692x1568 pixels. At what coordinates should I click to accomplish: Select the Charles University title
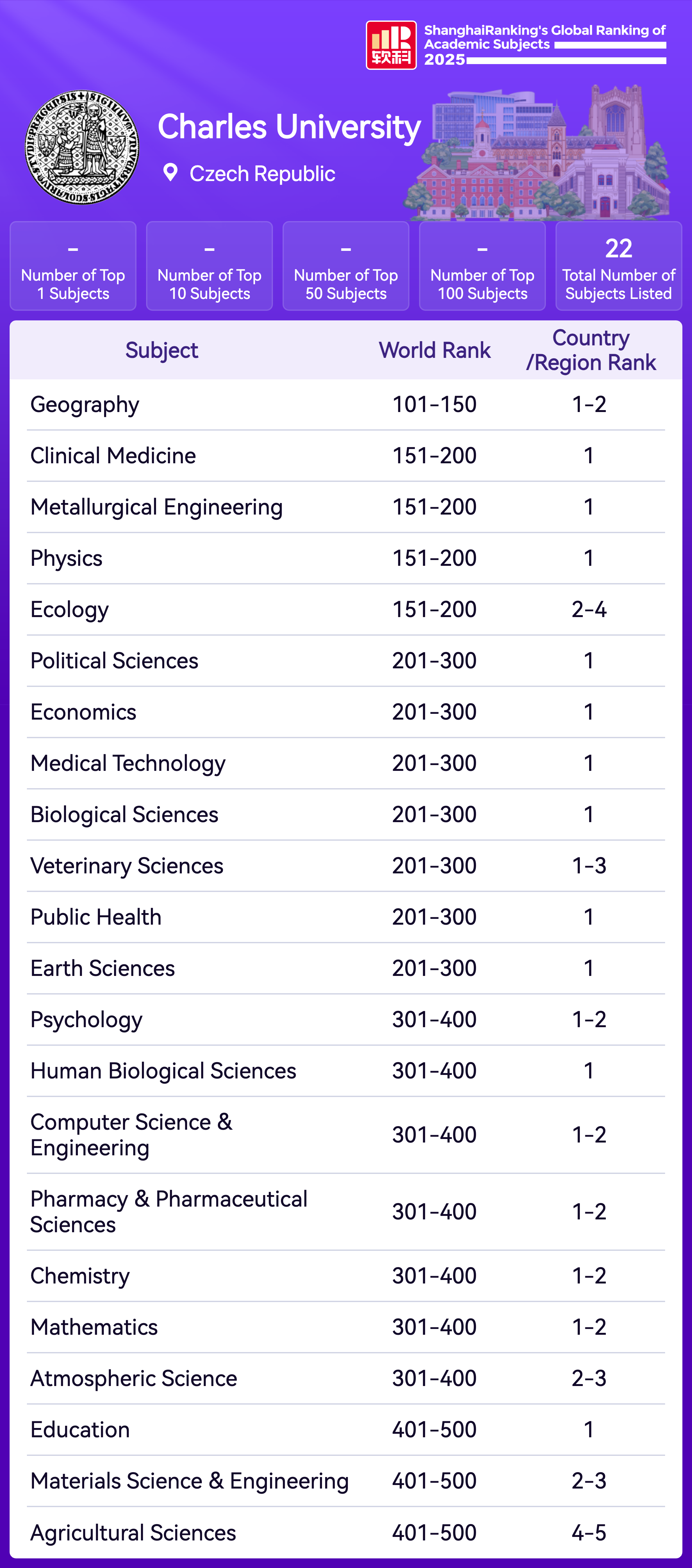pos(289,127)
